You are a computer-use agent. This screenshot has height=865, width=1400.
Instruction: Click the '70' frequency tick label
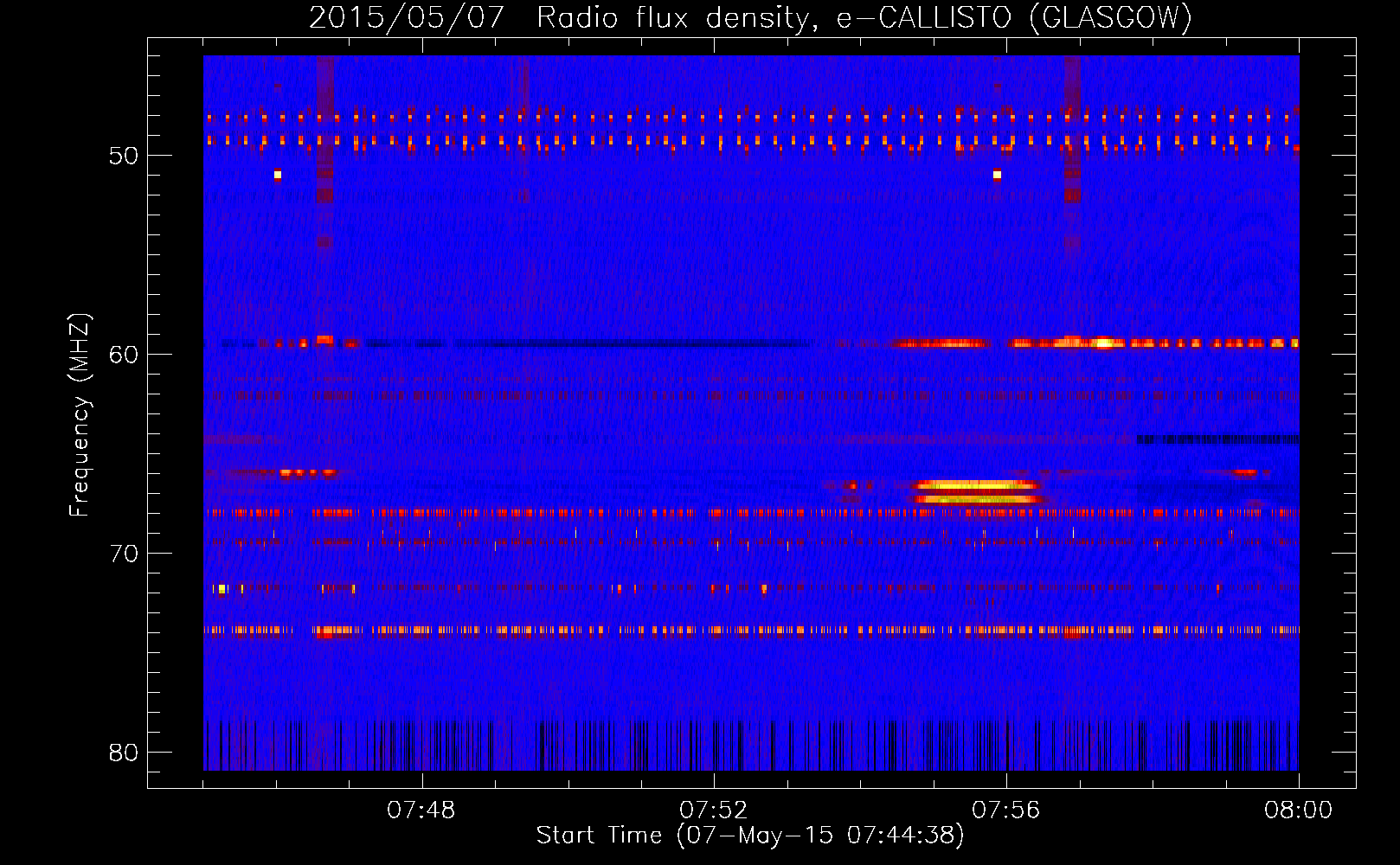[x=124, y=554]
